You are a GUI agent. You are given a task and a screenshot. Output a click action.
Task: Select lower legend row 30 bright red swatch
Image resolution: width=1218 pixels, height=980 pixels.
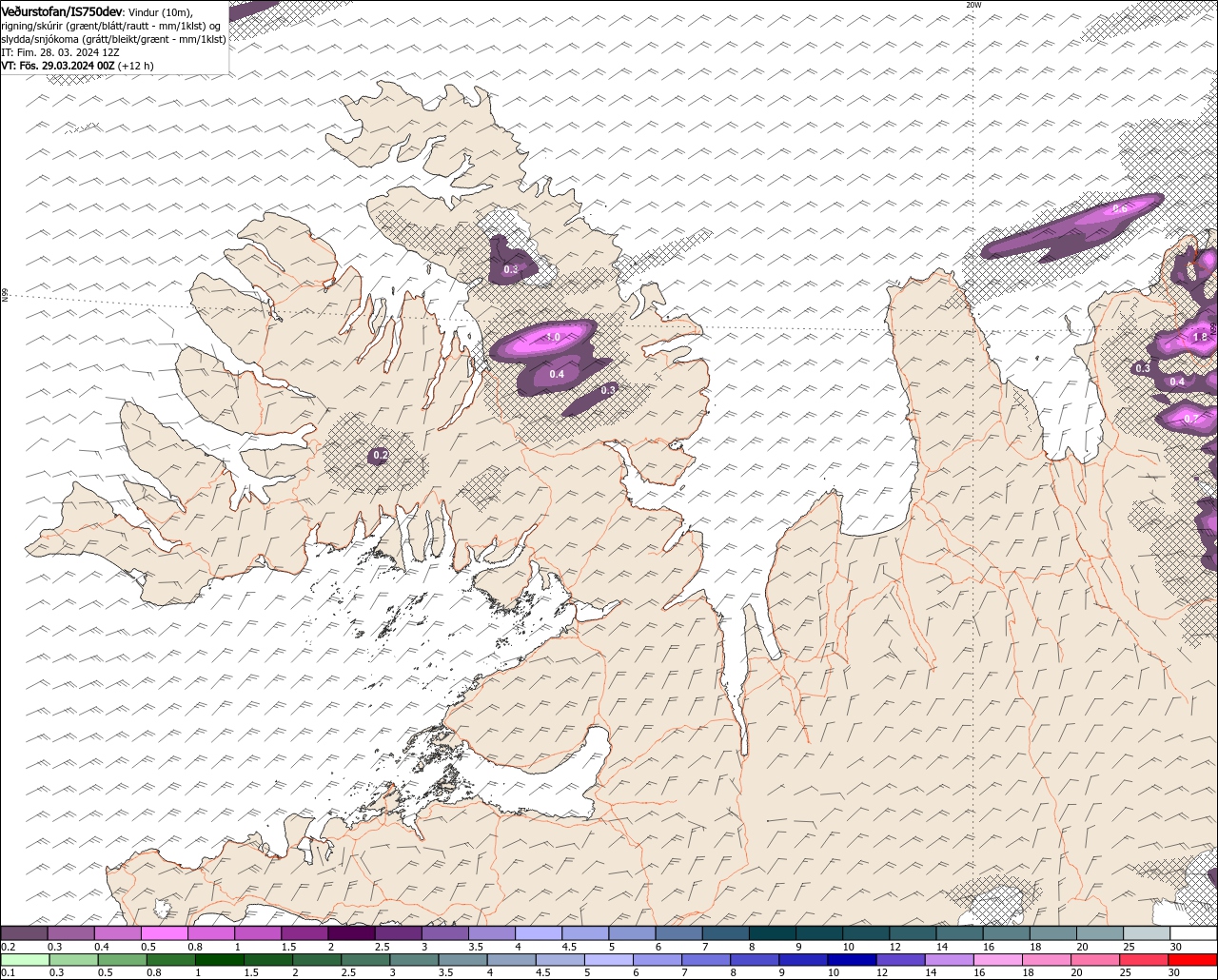click(x=1194, y=960)
